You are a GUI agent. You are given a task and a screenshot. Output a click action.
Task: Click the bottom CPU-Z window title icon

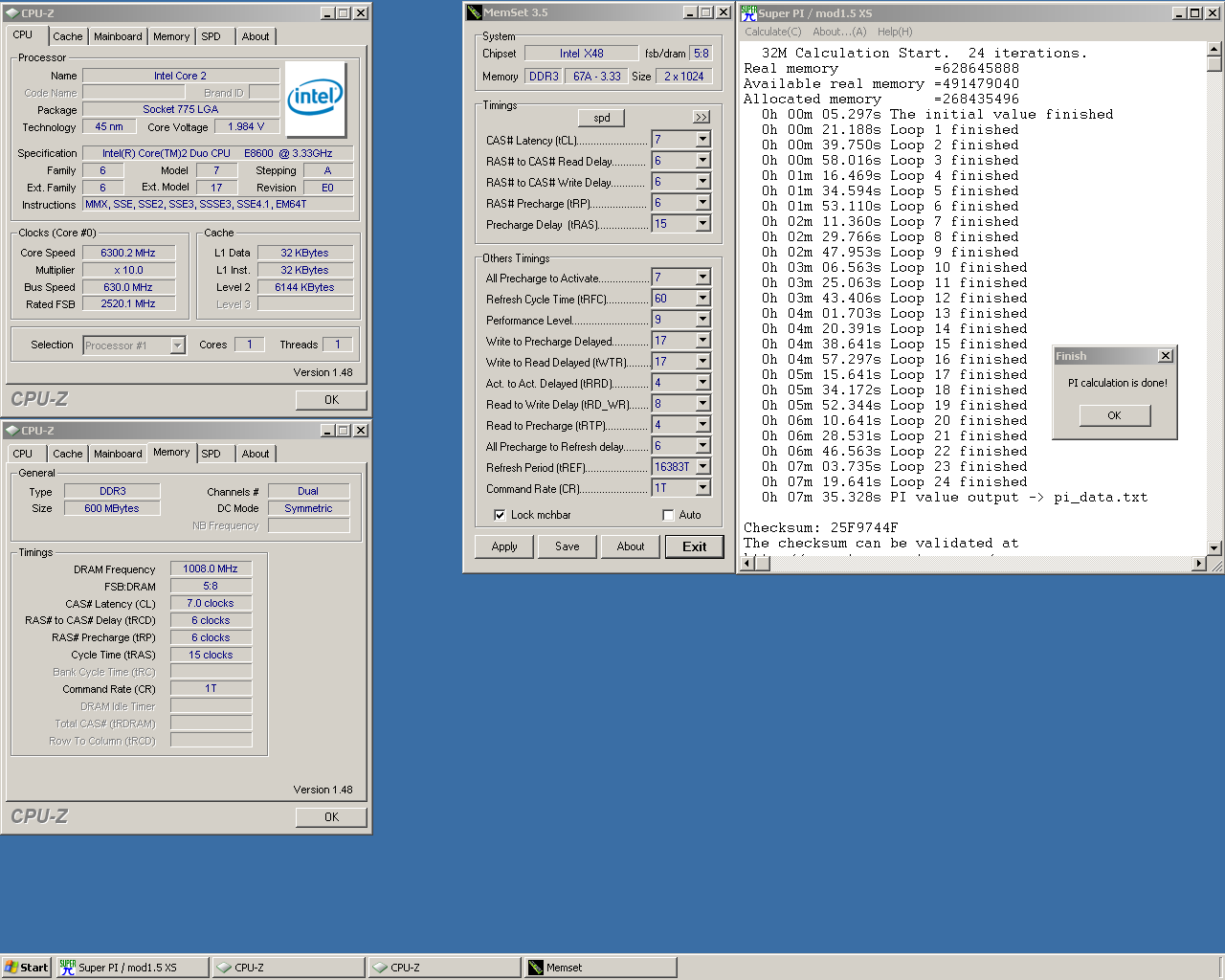coord(11,430)
